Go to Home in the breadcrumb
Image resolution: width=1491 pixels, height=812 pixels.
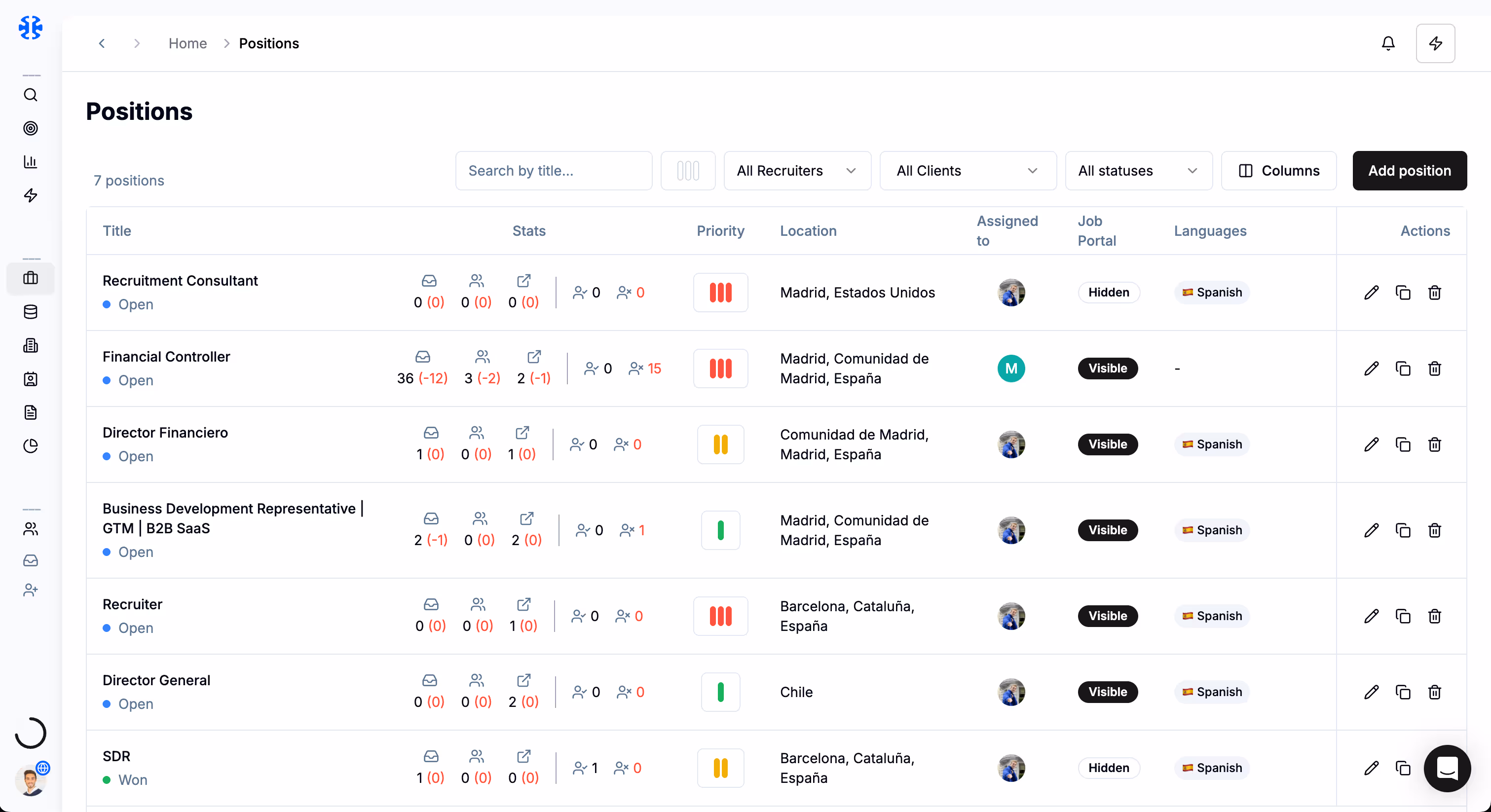[x=187, y=43]
